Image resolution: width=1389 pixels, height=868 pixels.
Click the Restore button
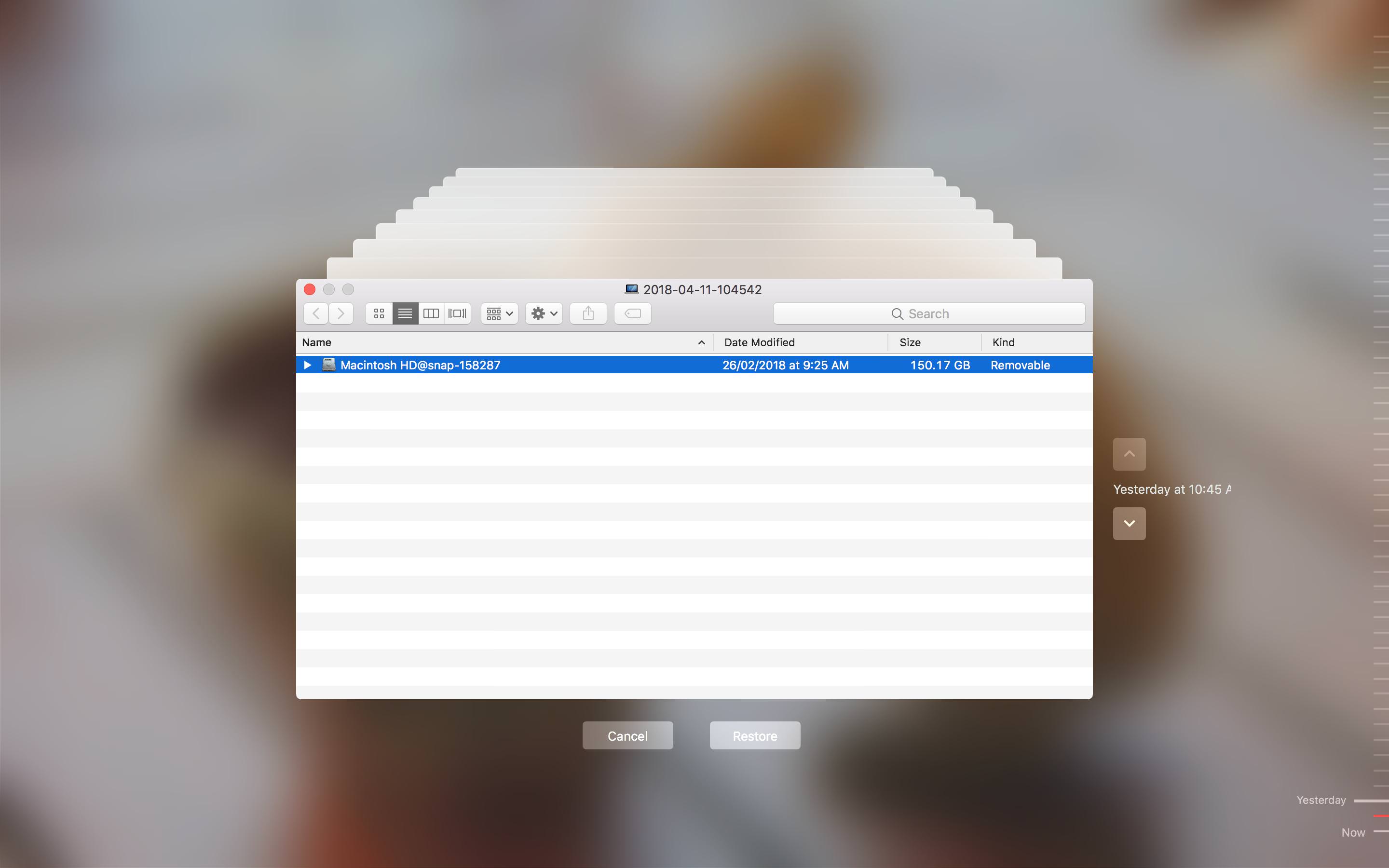coord(755,735)
